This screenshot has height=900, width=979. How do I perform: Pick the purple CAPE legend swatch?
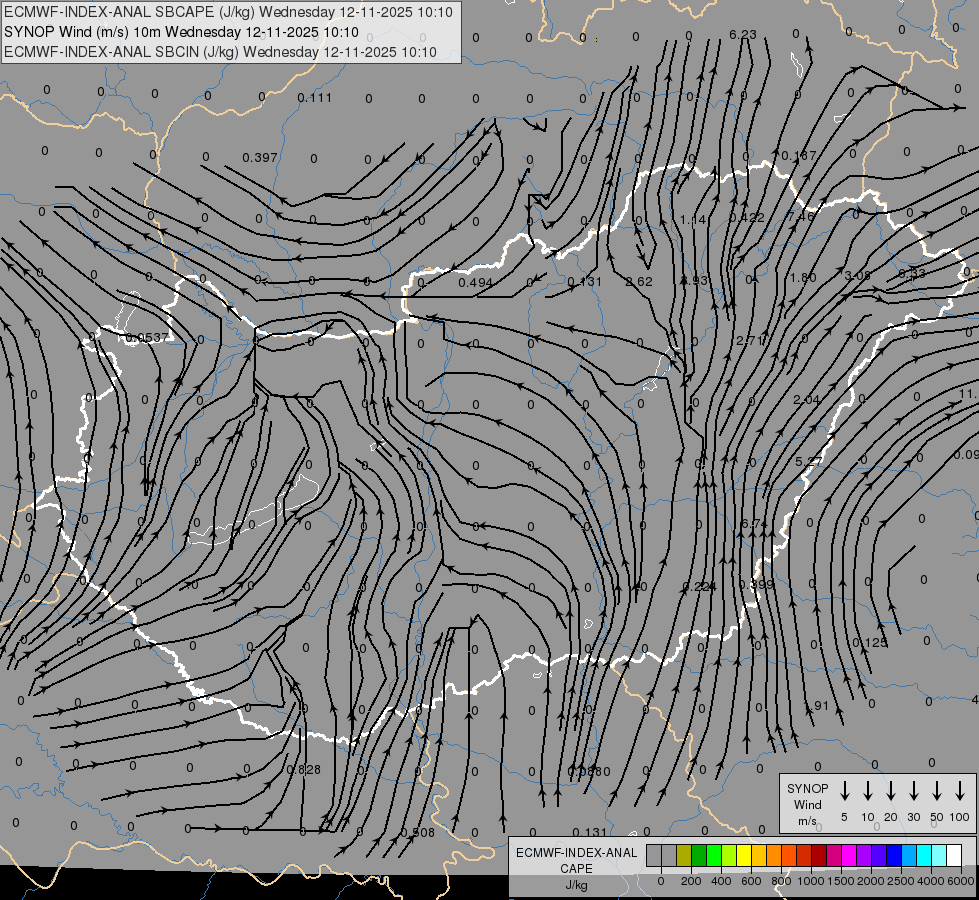pyautogui.click(x=863, y=855)
